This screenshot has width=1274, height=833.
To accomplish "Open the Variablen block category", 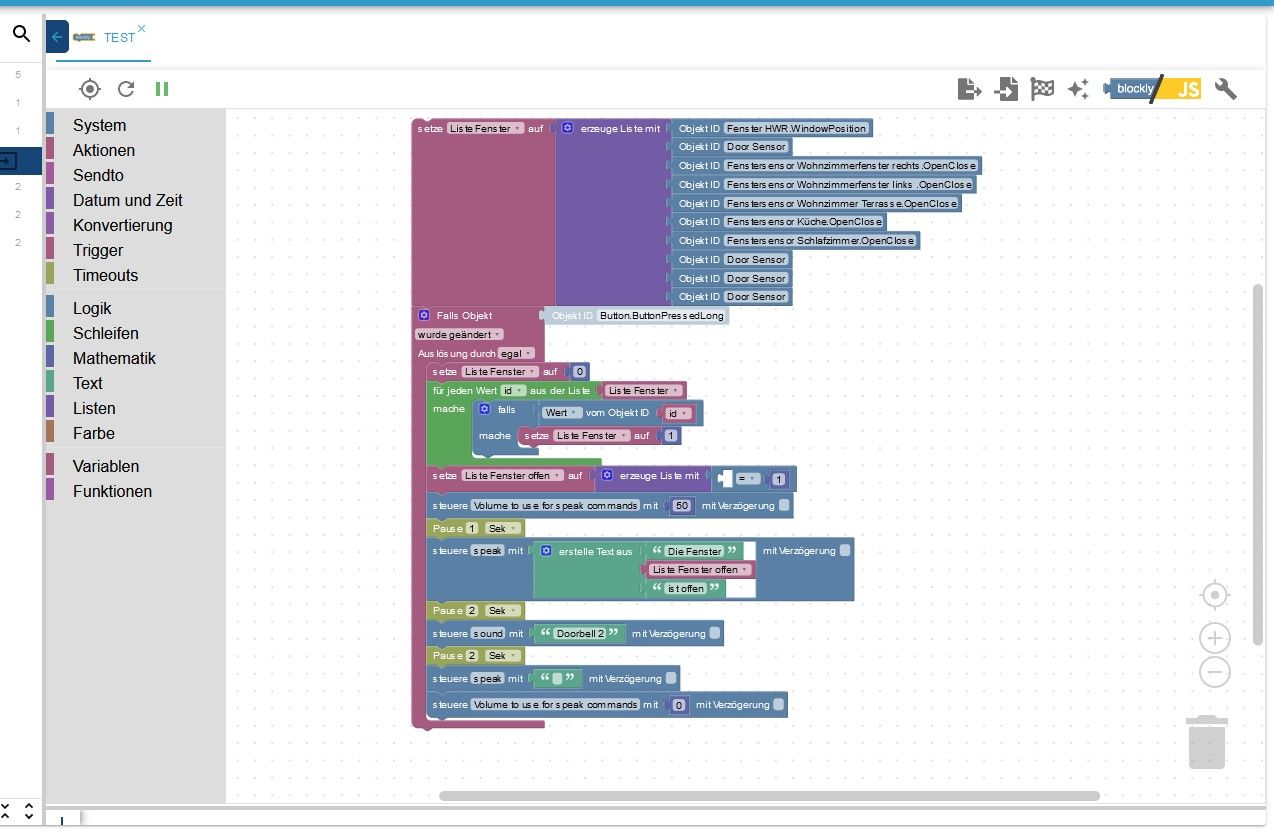I will (x=106, y=466).
